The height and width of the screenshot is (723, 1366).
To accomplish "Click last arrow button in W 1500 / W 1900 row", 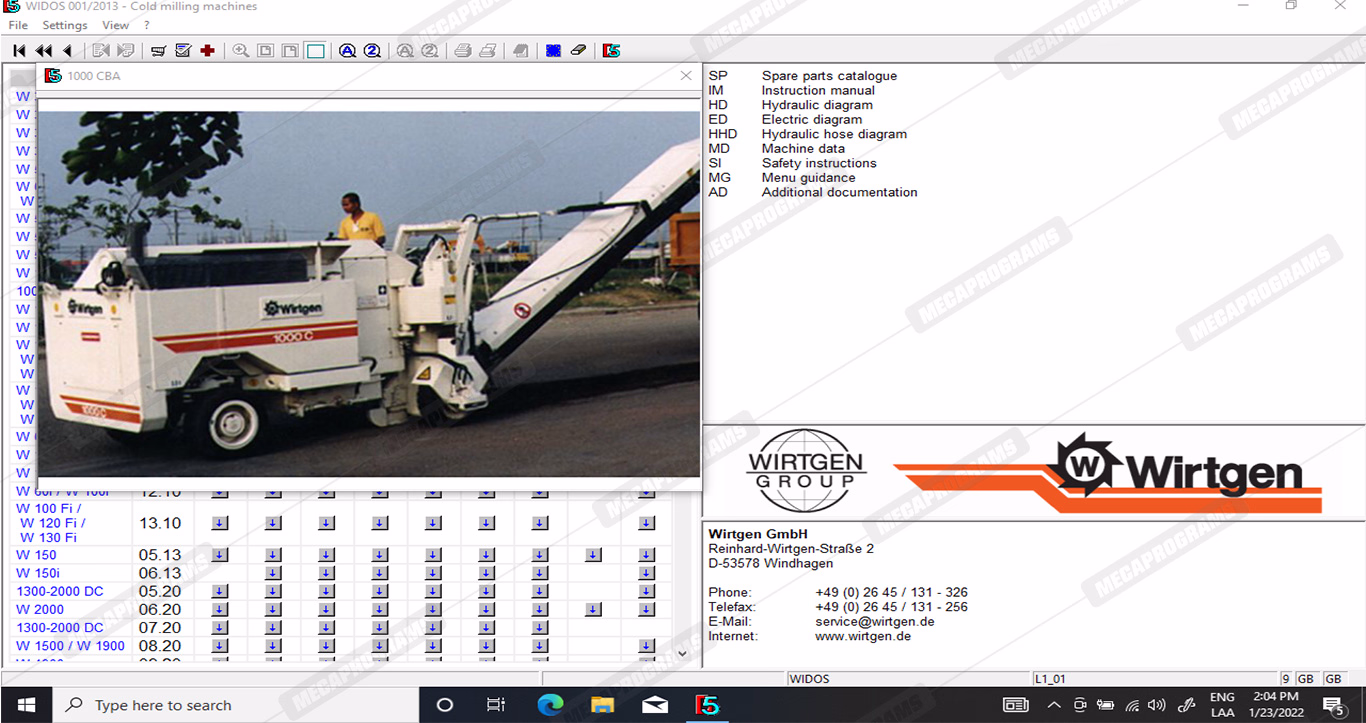I will click(647, 646).
